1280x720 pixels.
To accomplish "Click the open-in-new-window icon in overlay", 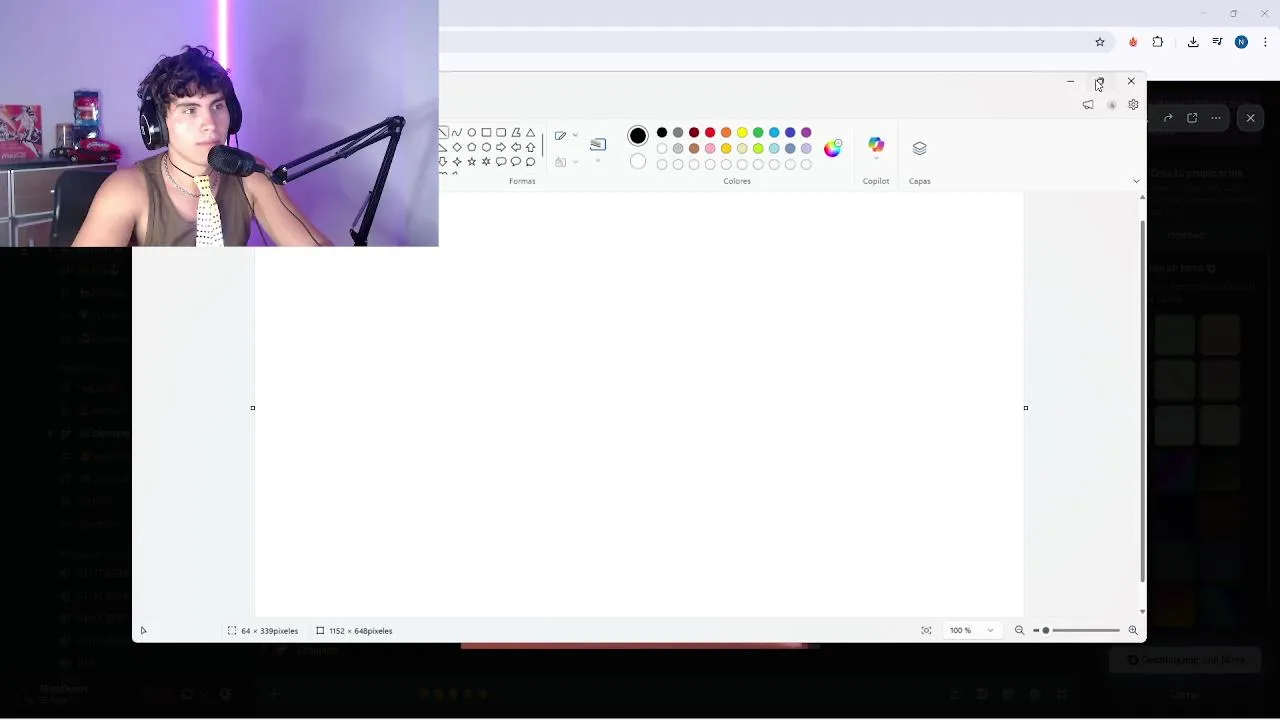I will (x=1192, y=118).
